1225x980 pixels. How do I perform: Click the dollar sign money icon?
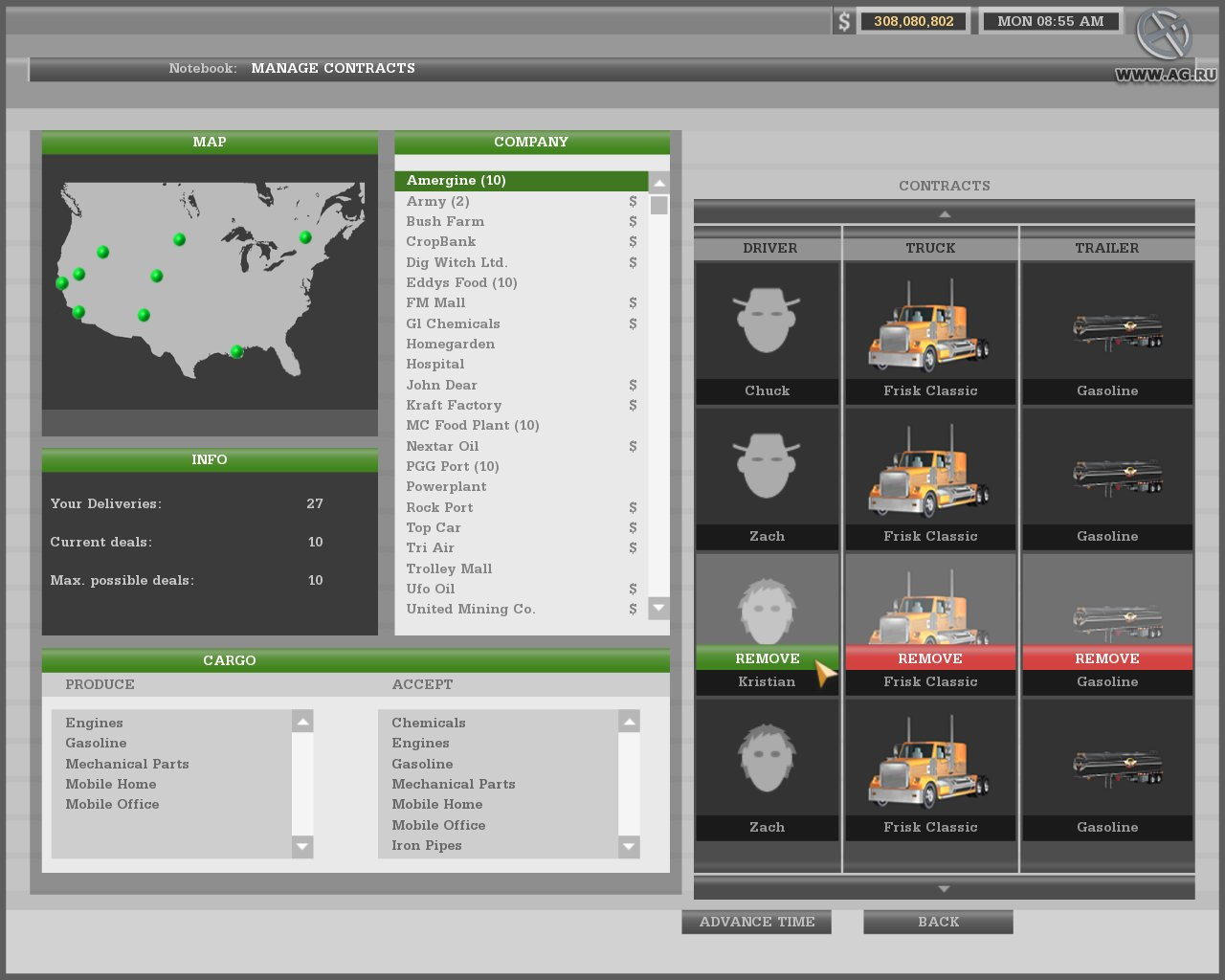843,21
